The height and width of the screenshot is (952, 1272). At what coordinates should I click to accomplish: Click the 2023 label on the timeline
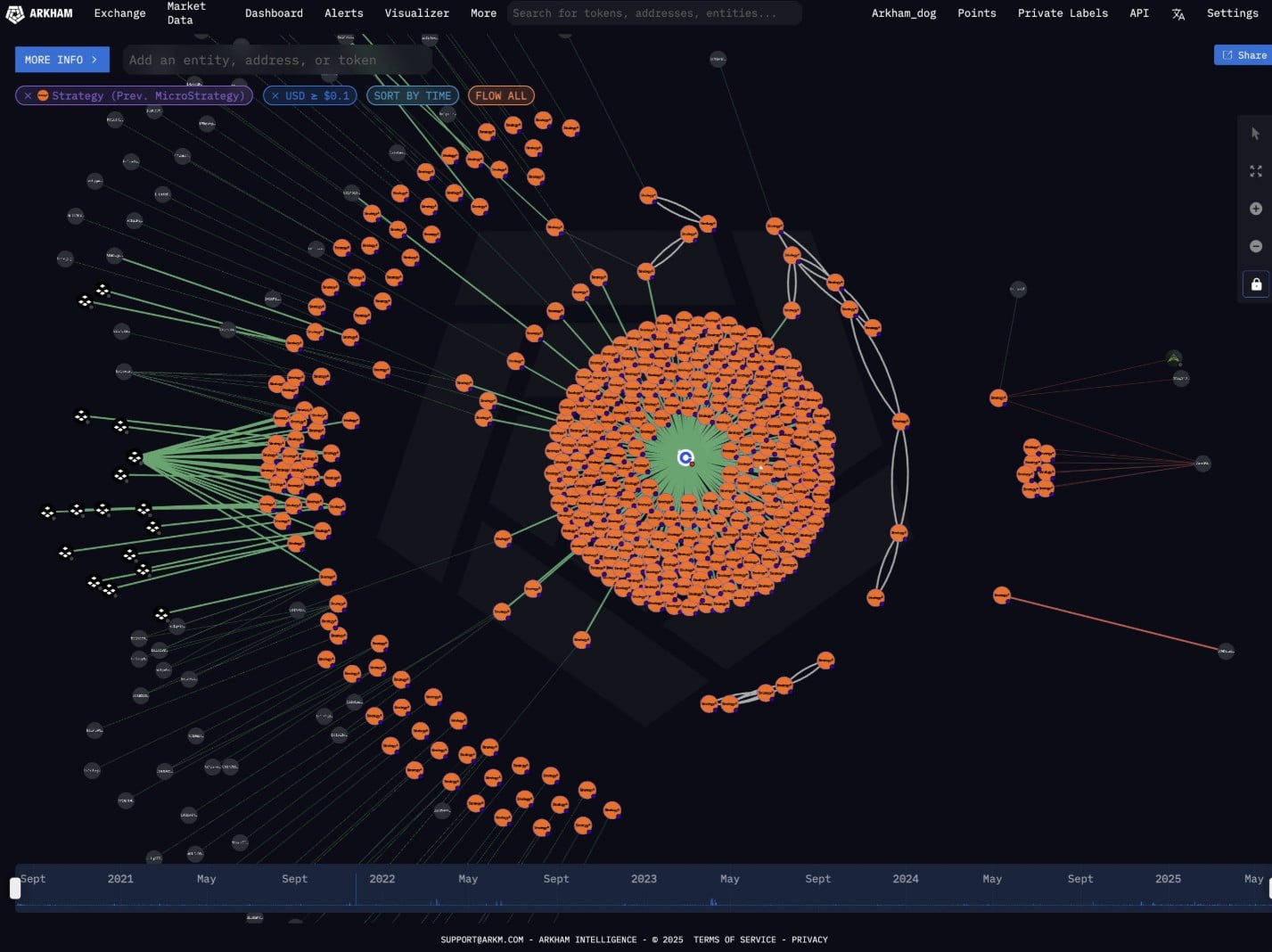(x=644, y=879)
